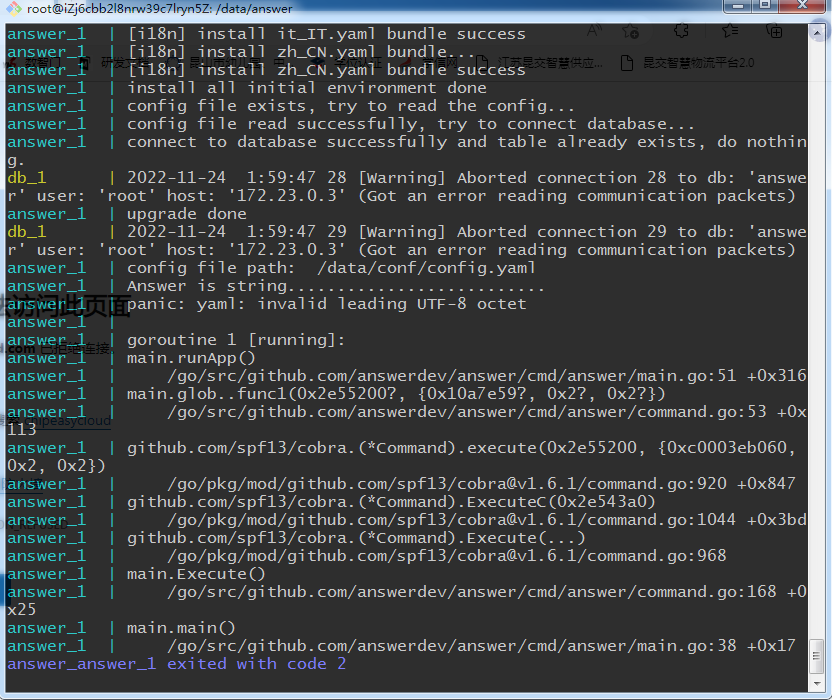Click '(*Command).ExecuteC(0x2e543a0)' line
The width and height of the screenshot is (832, 700).
[392, 502]
